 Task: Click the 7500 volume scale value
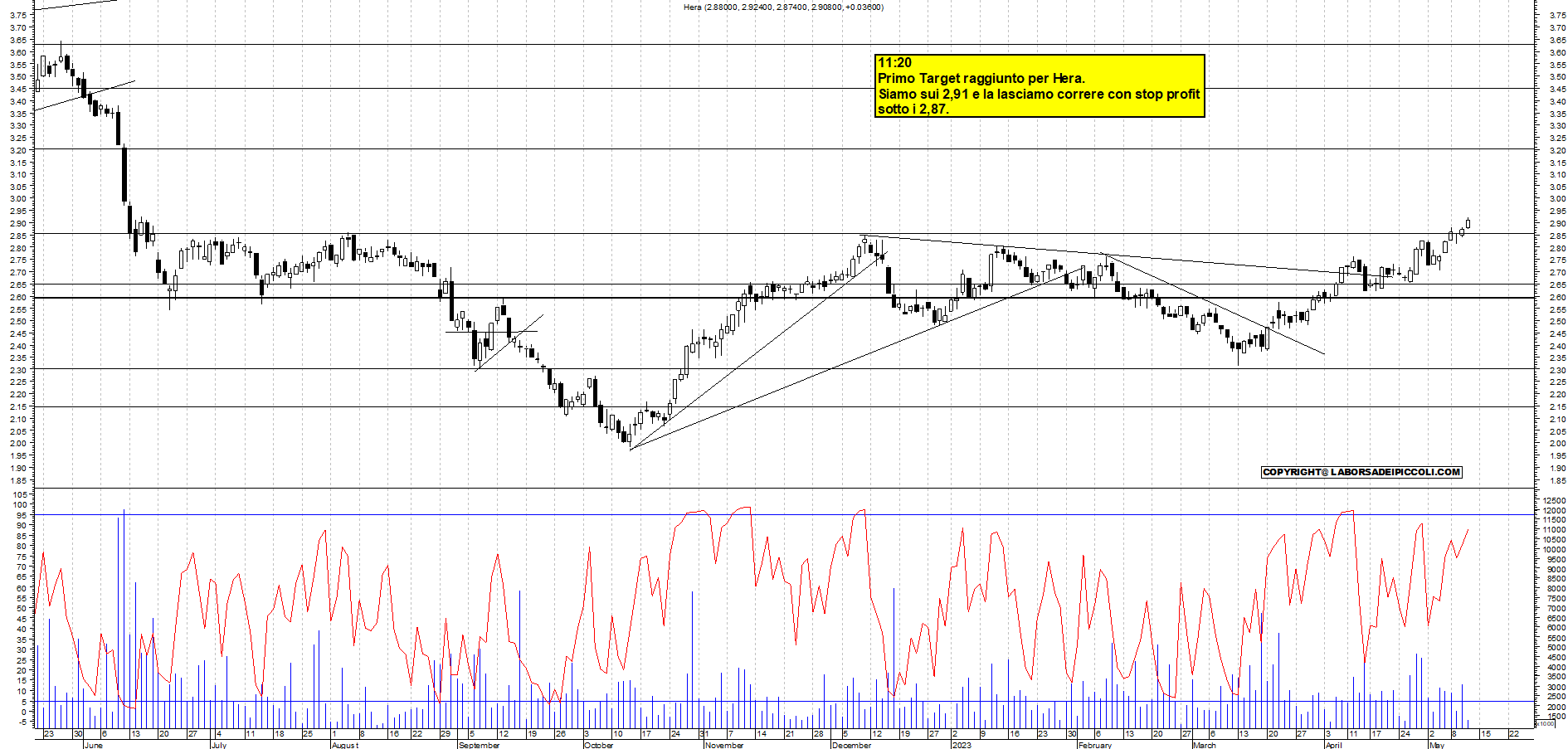click(x=1556, y=598)
